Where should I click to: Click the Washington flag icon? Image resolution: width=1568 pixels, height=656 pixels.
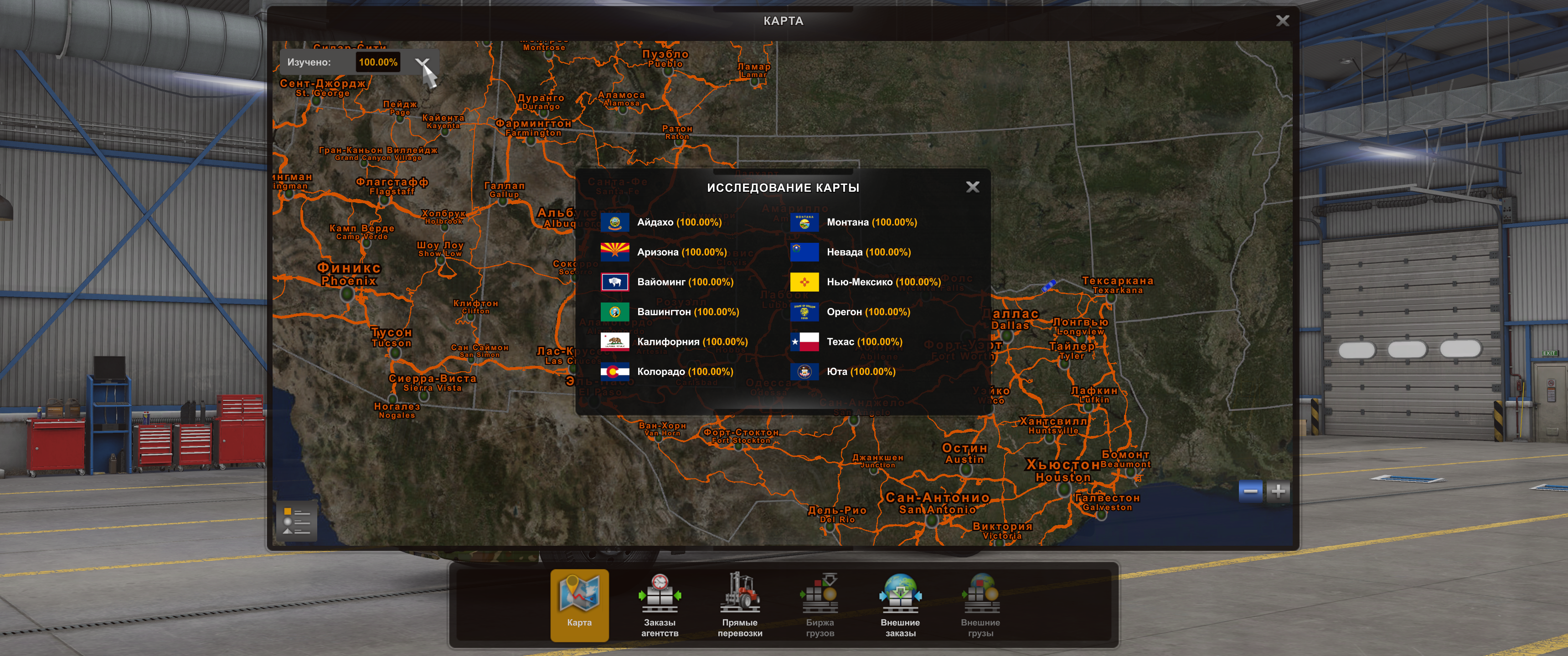(615, 312)
